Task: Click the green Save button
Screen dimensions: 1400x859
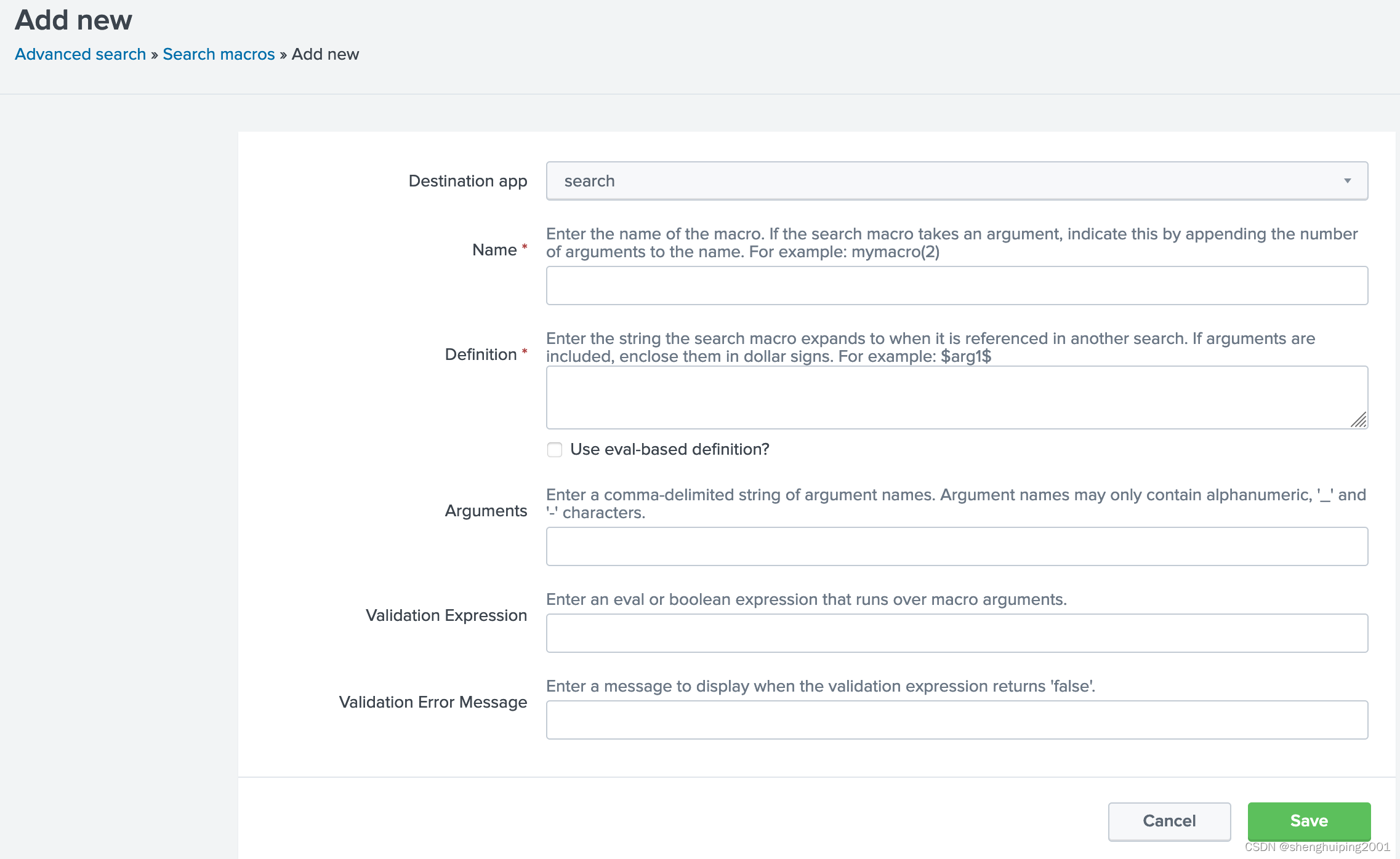Action: pos(1308,821)
